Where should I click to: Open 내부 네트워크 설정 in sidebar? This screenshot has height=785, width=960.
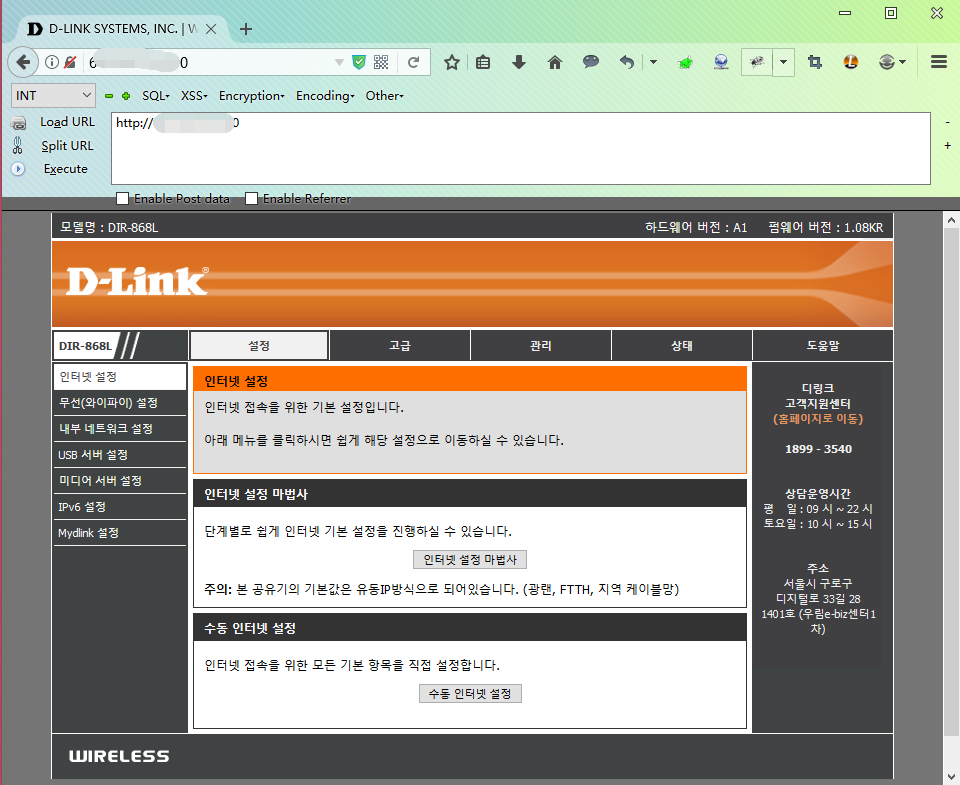click(120, 429)
